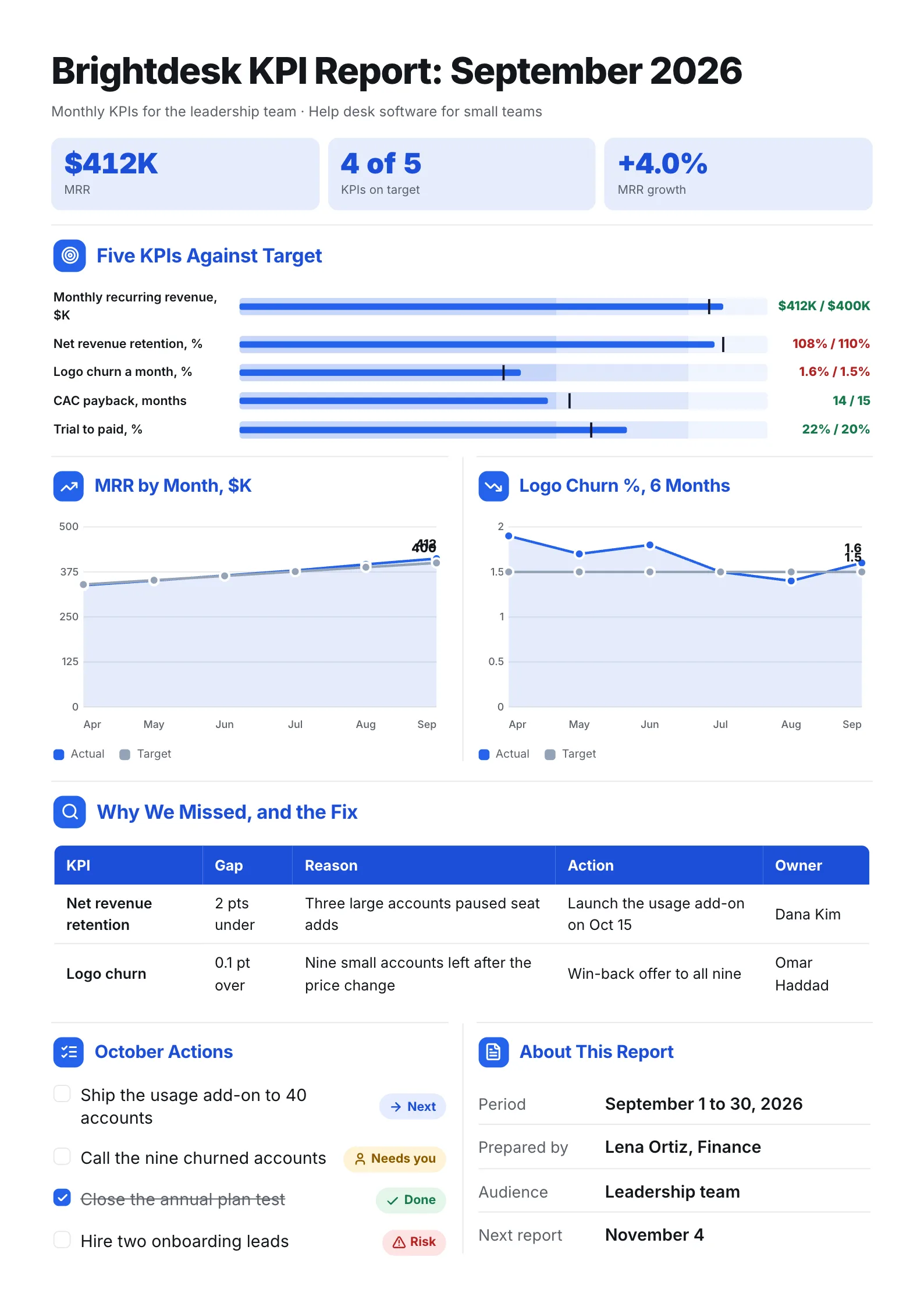The image size is (924, 1307).
Task: Click the Monthly recurring revenue progress bar
Action: 503,307
